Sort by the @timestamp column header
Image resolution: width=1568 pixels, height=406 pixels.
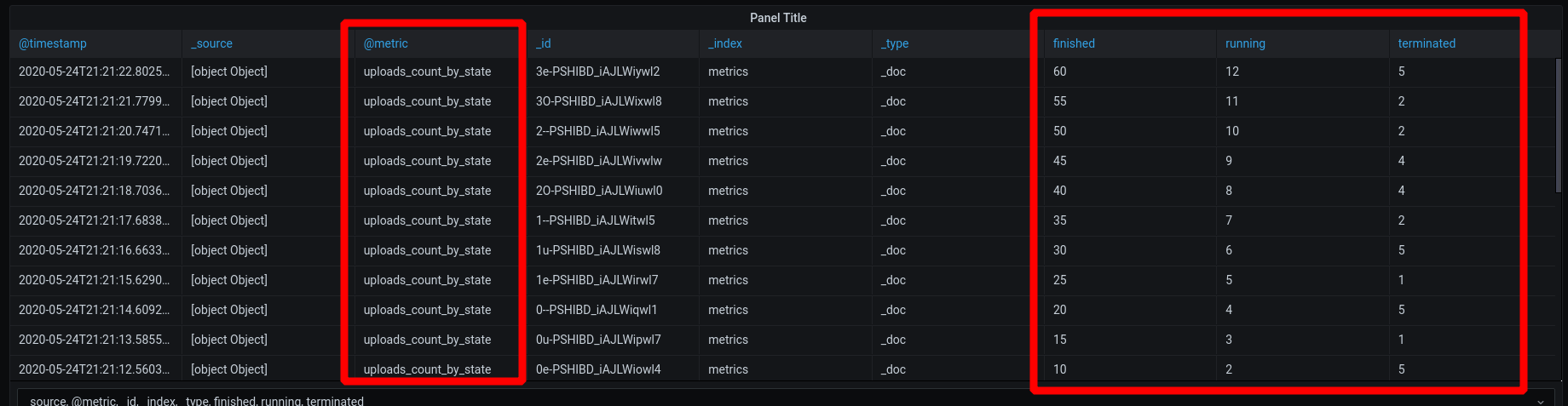coord(53,43)
